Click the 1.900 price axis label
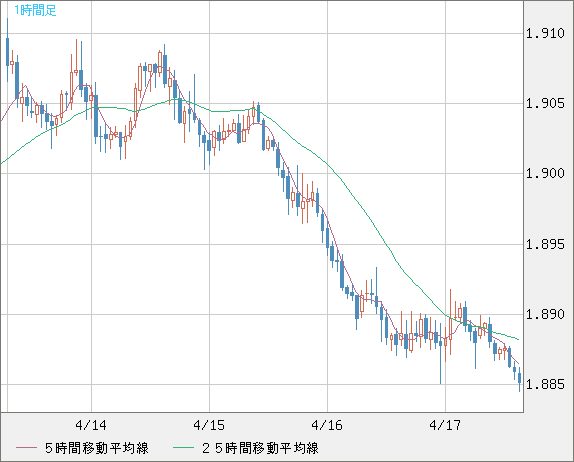 545,173
